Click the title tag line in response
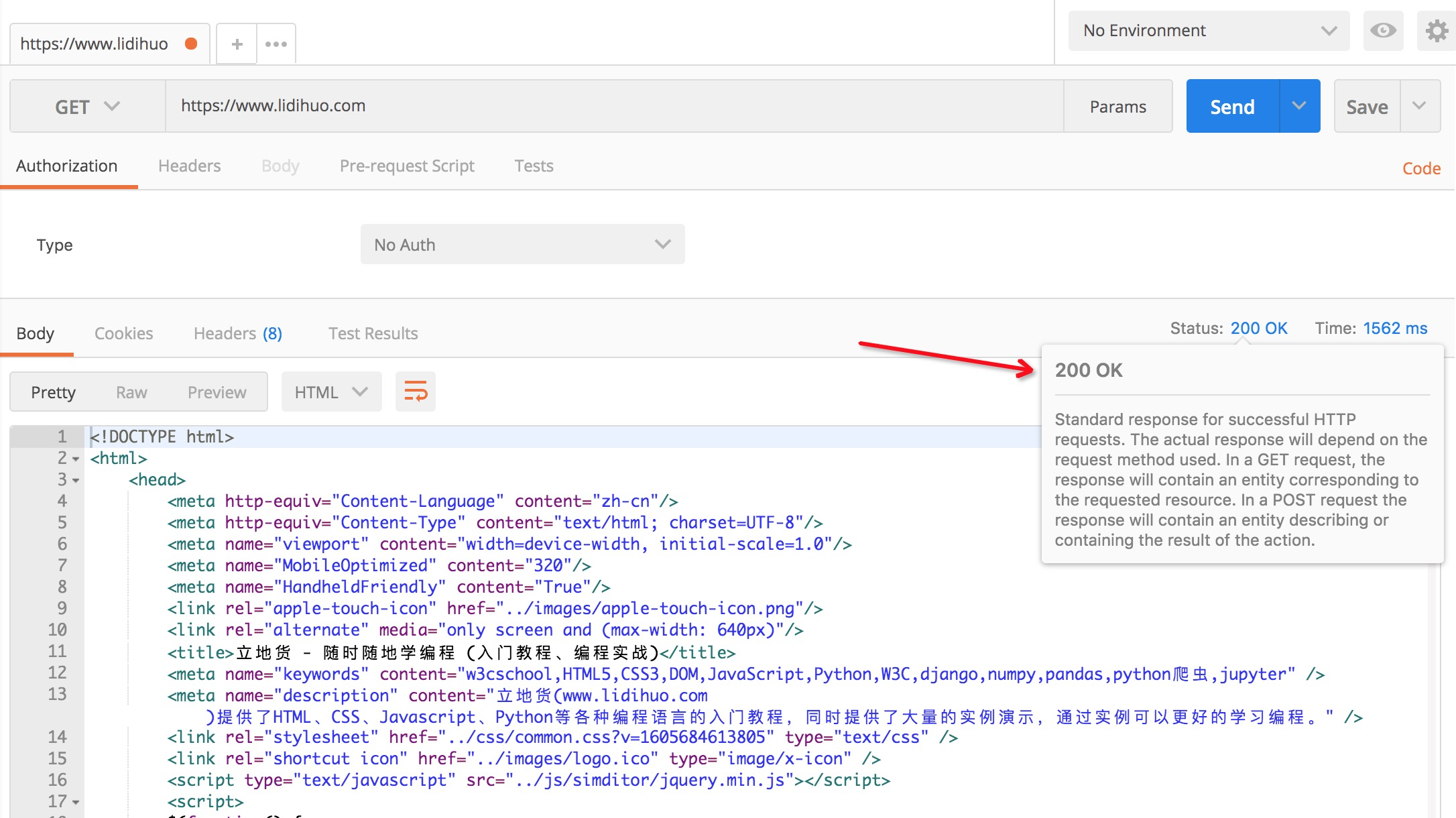 tap(451, 652)
